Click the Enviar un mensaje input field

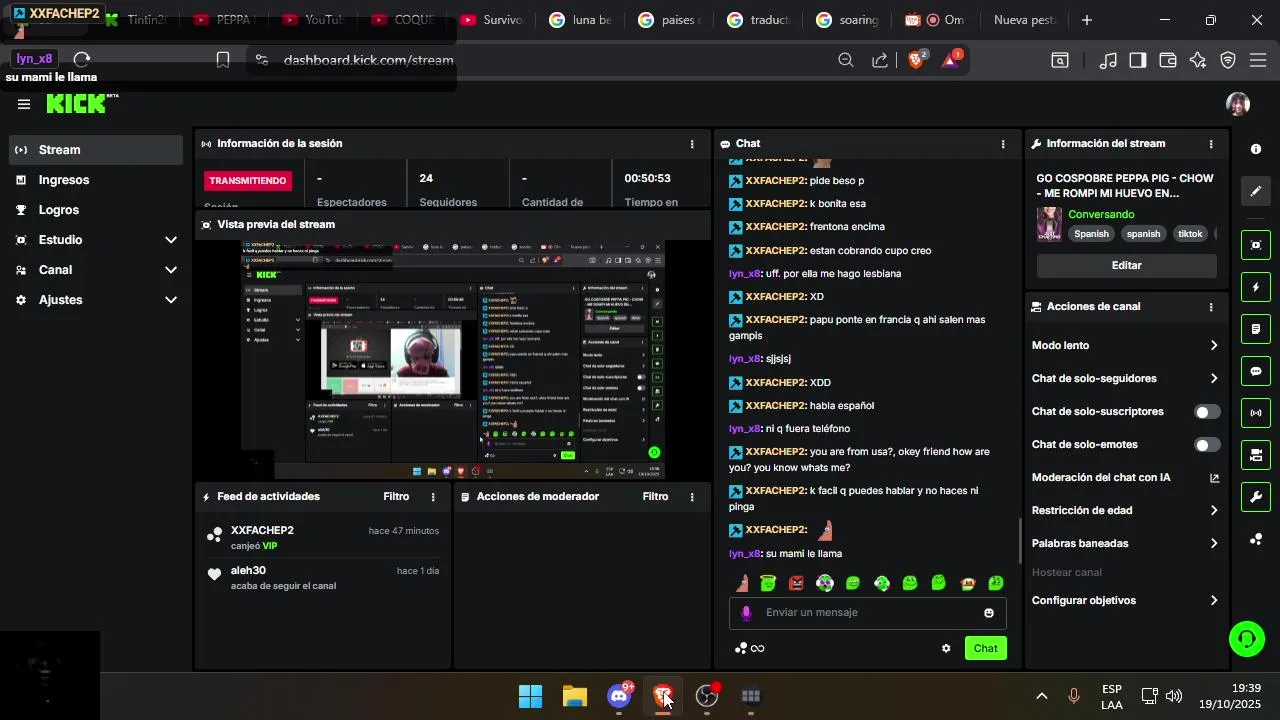pyautogui.click(x=867, y=613)
